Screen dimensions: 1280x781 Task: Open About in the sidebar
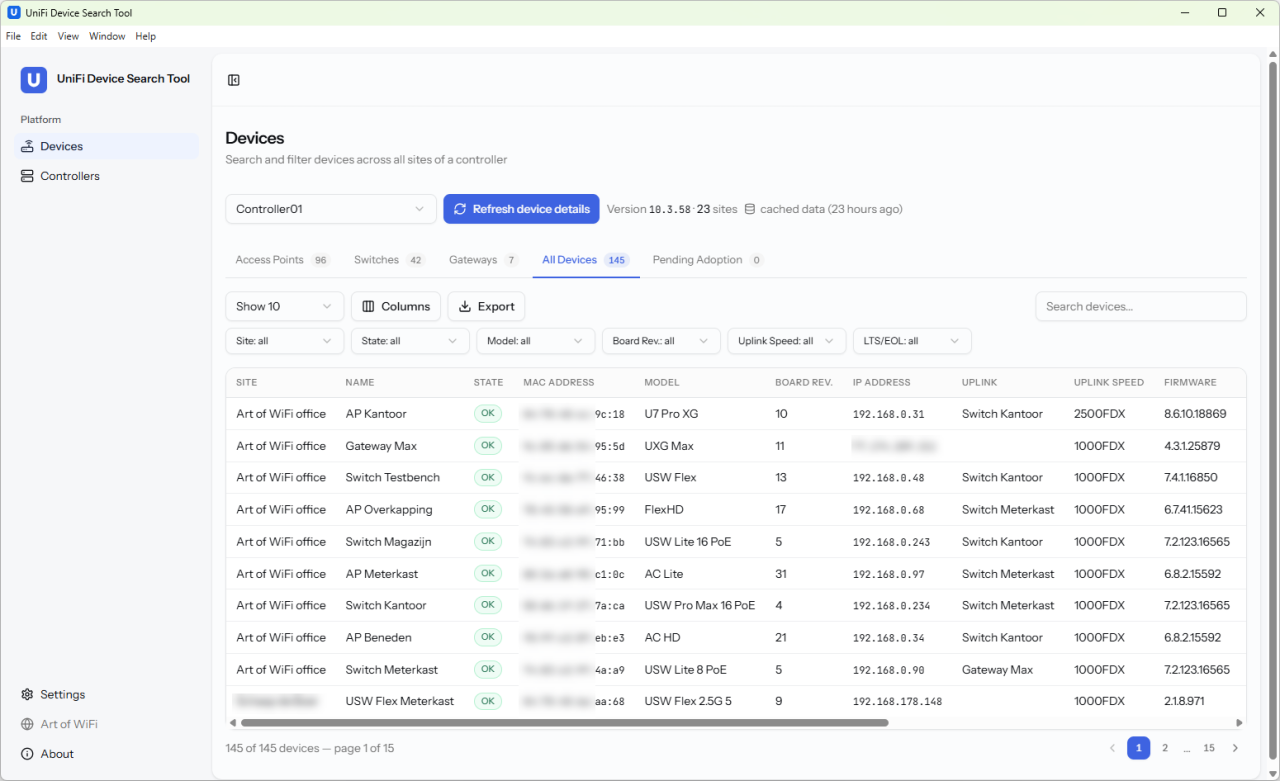pos(107,754)
